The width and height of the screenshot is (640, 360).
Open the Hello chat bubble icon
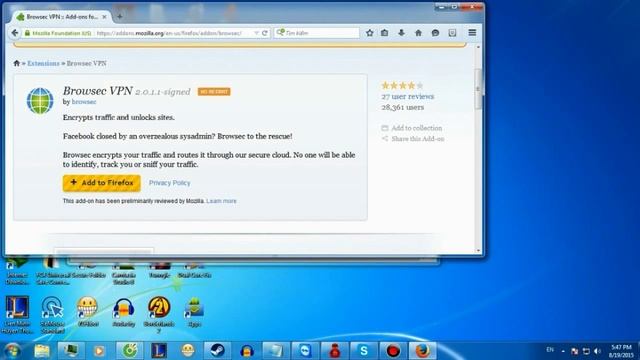coord(435,33)
